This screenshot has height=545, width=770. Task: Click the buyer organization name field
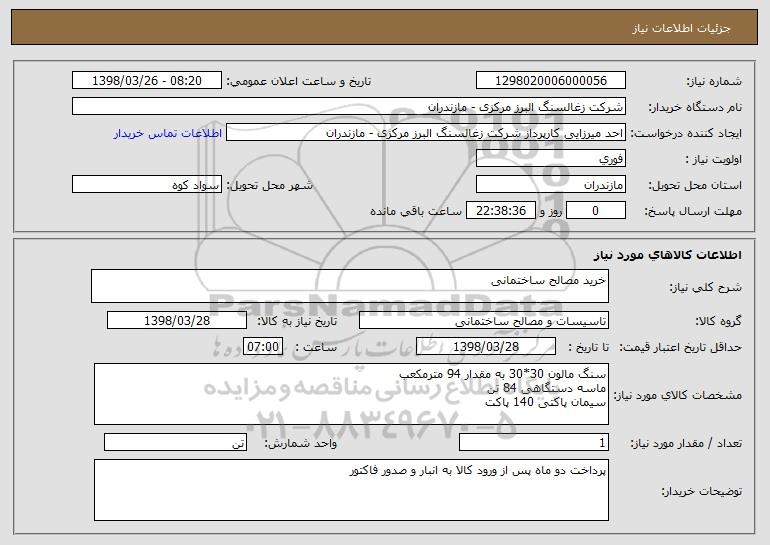click(x=349, y=106)
